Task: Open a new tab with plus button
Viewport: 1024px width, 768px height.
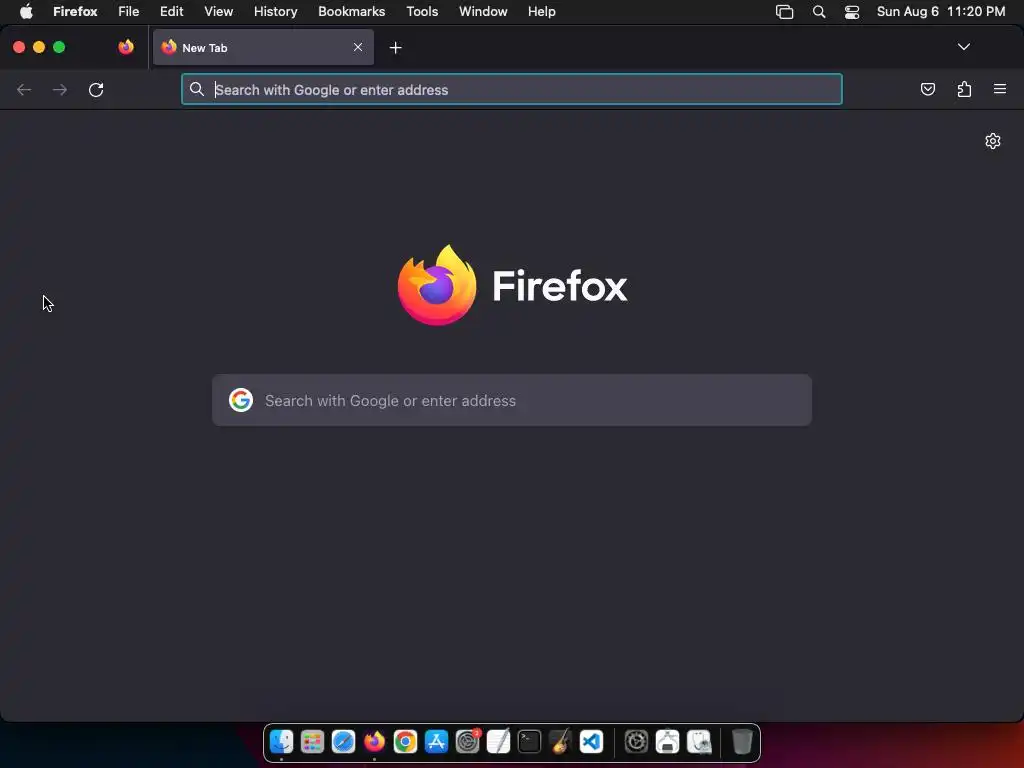Action: coord(395,48)
